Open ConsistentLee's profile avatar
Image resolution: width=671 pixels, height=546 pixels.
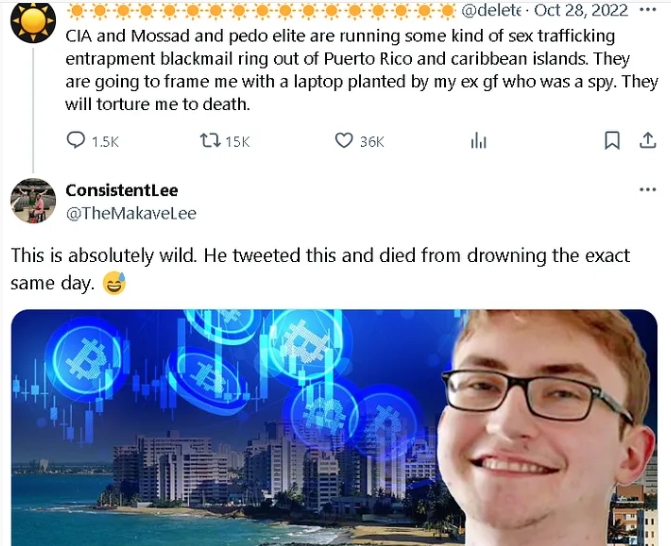pos(33,201)
